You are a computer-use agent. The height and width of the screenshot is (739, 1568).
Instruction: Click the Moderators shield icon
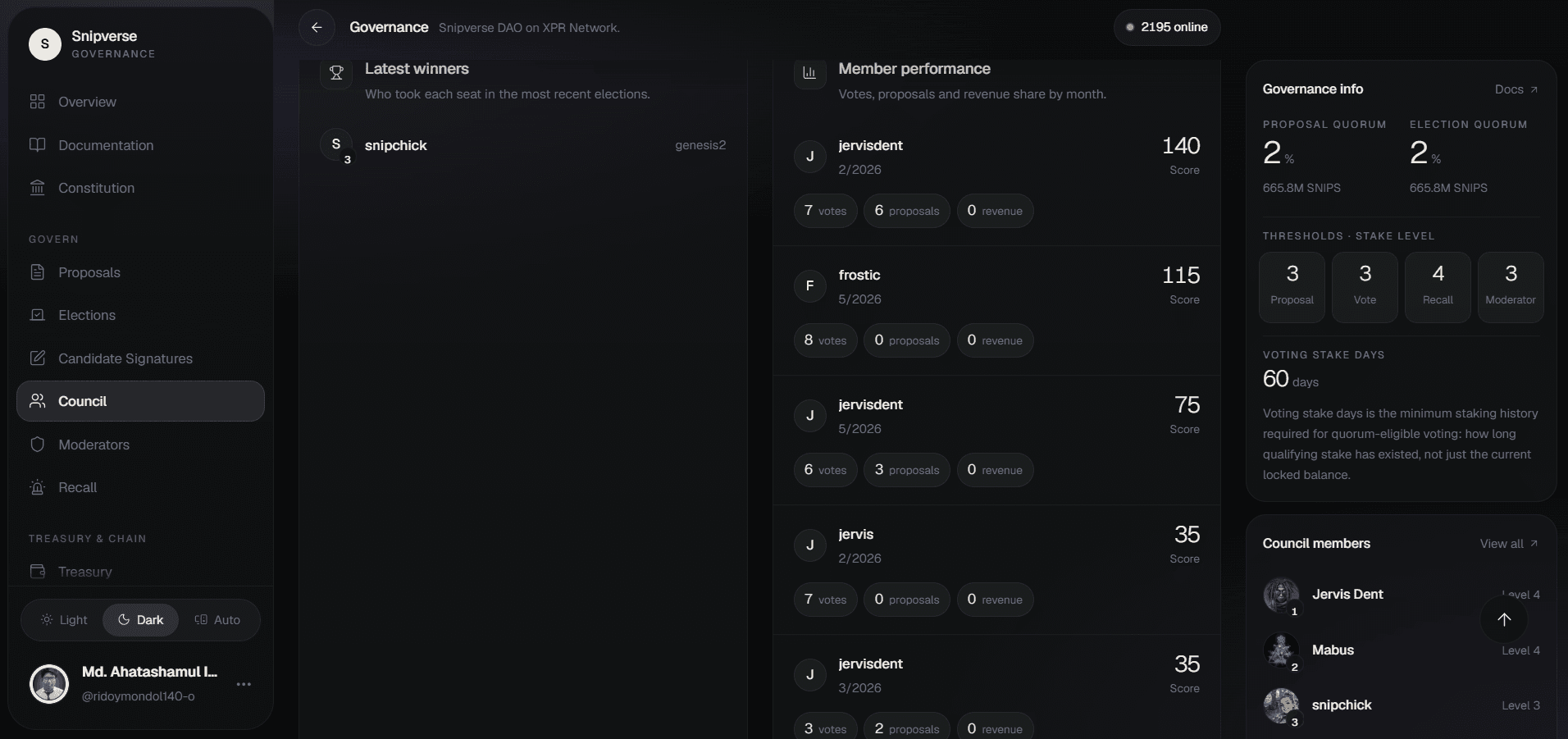coord(37,445)
